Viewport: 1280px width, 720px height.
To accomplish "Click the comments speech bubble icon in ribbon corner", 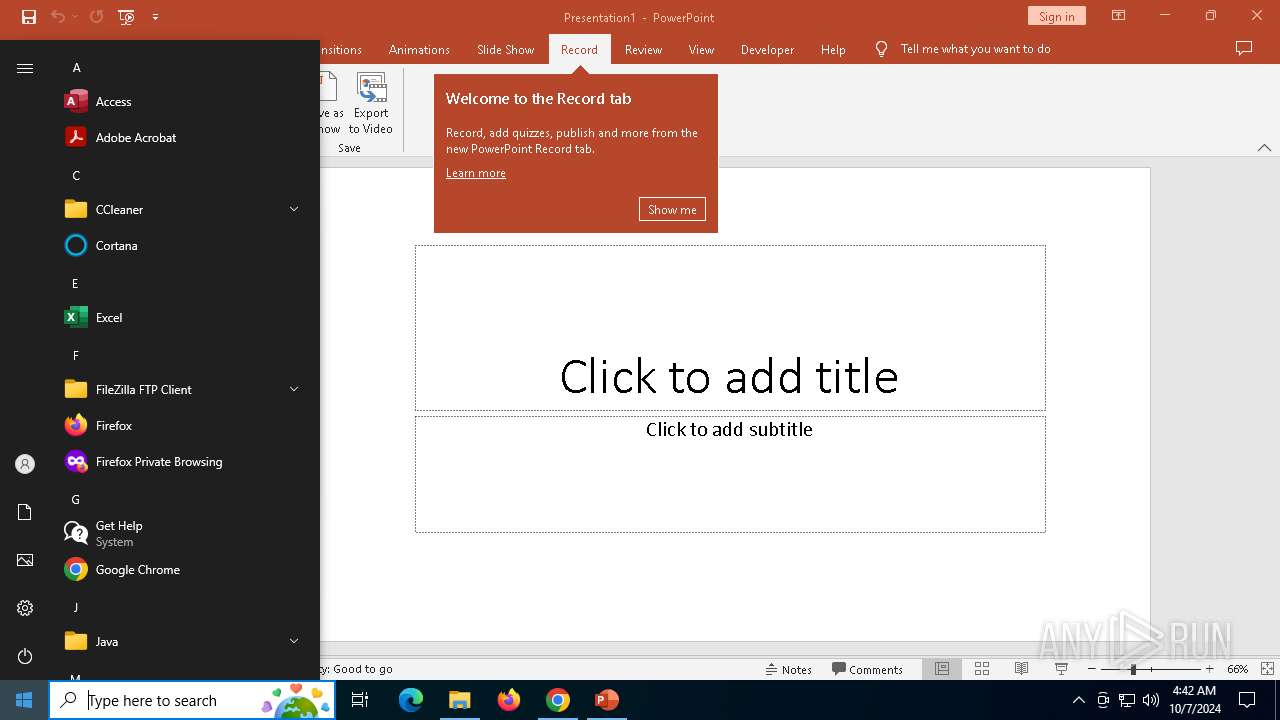I will (1244, 48).
